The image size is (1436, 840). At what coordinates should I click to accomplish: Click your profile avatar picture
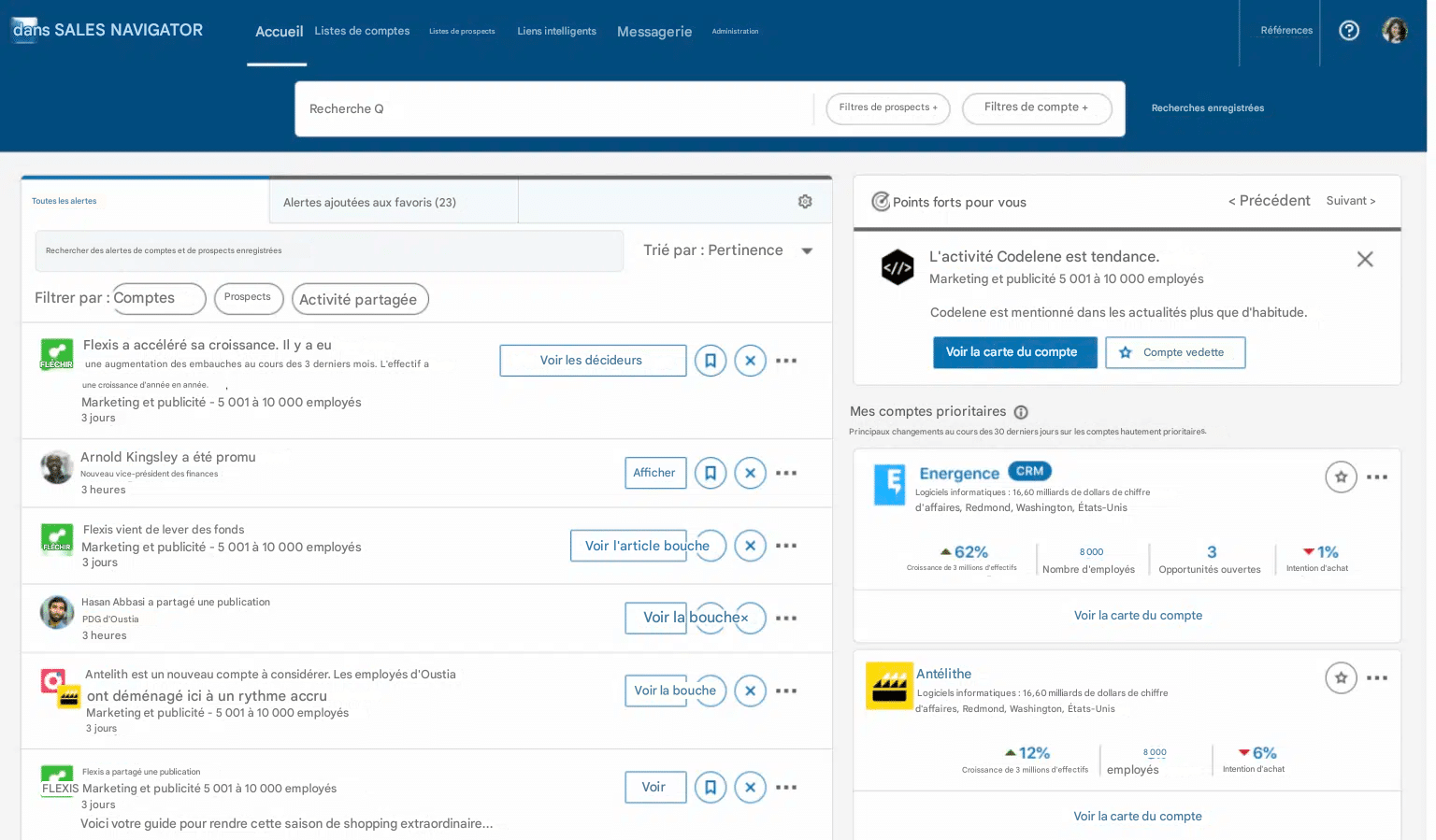1395,30
